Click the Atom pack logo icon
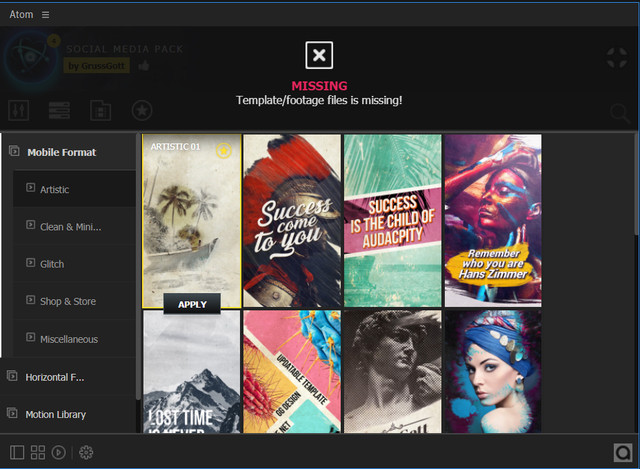The width and height of the screenshot is (640, 469). tap(31, 59)
